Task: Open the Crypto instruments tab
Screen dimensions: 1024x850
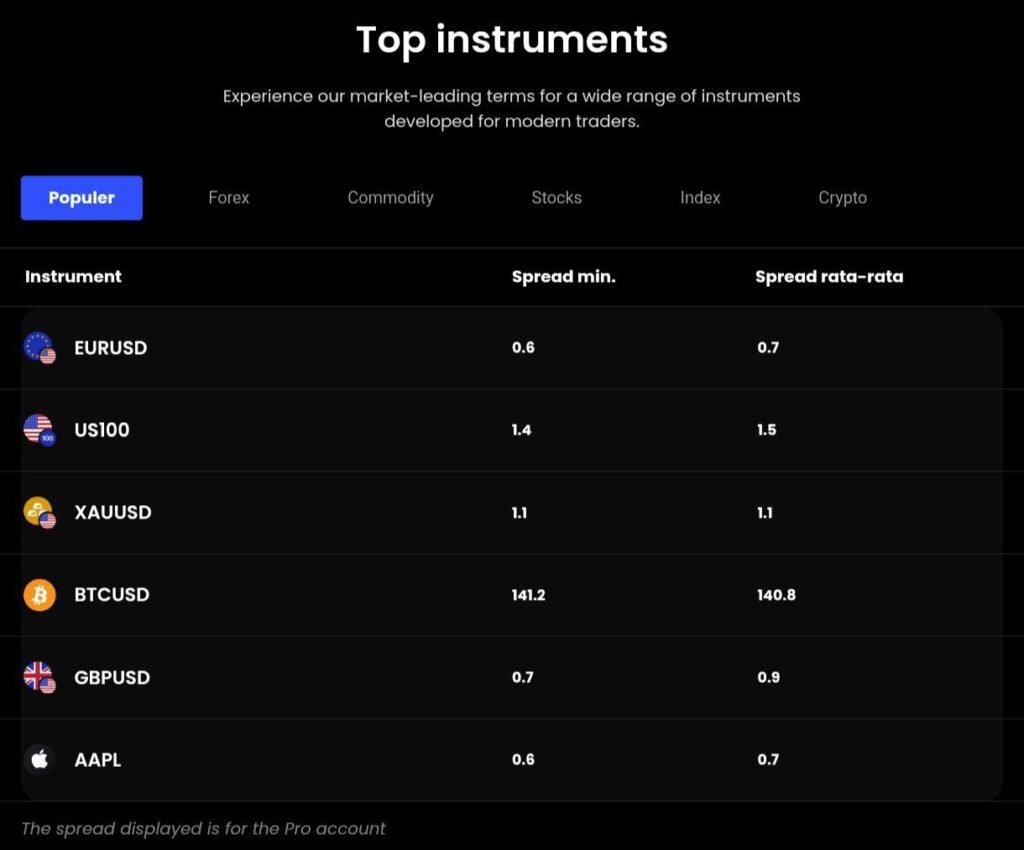Action: (842, 197)
